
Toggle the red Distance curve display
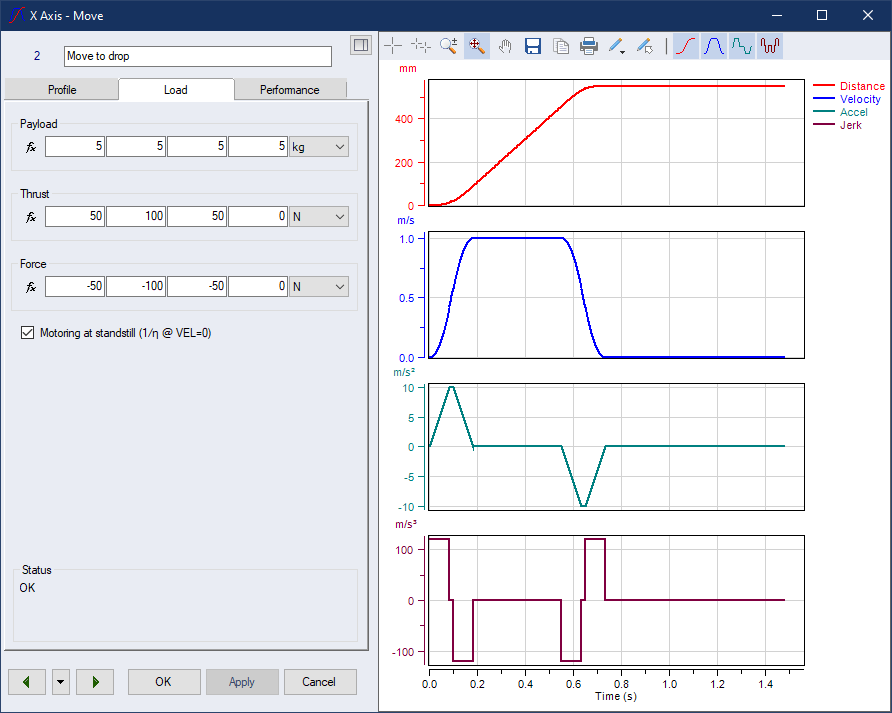pyautogui.click(x=686, y=45)
